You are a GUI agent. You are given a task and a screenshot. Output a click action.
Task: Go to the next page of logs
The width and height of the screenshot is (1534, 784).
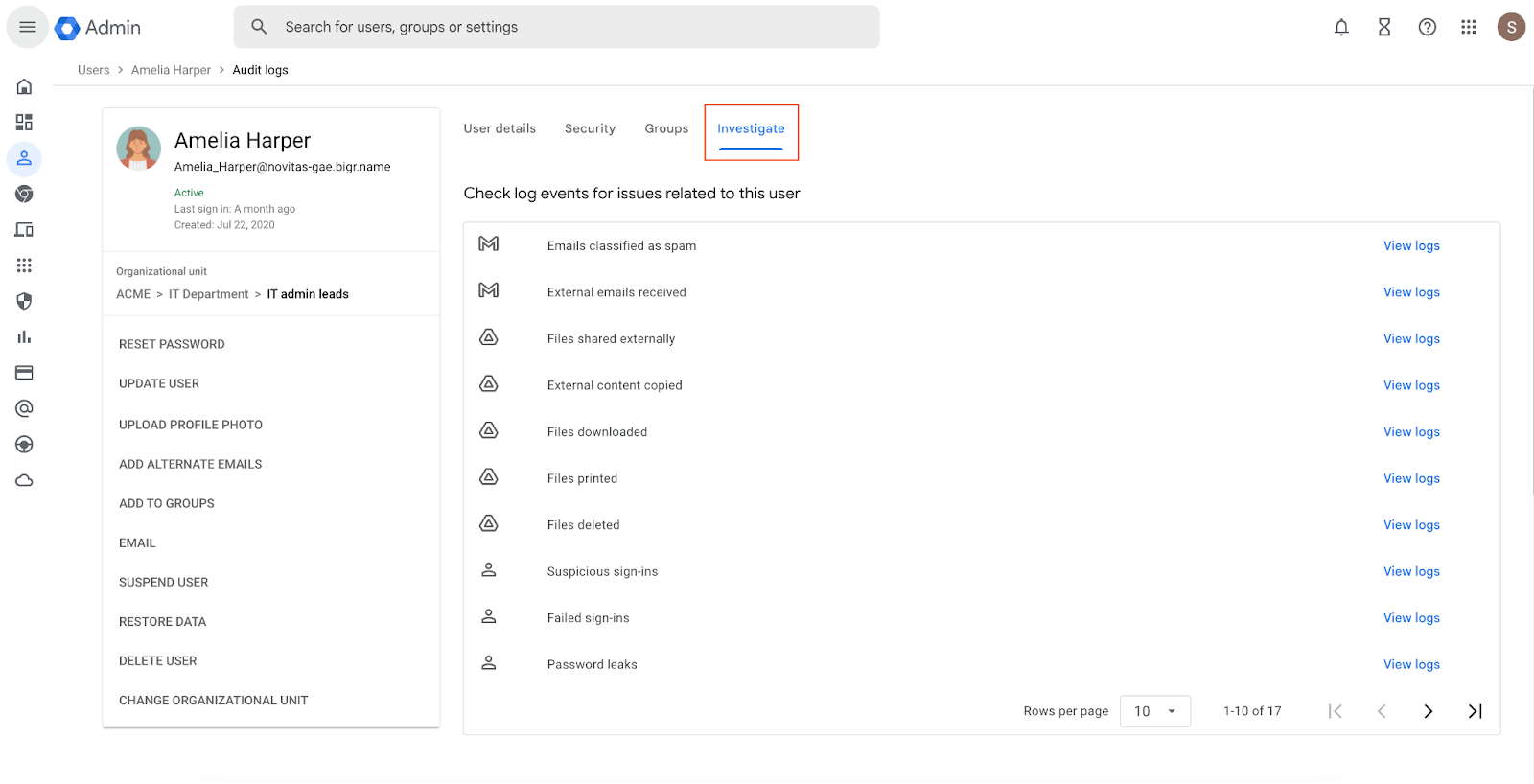point(1429,711)
